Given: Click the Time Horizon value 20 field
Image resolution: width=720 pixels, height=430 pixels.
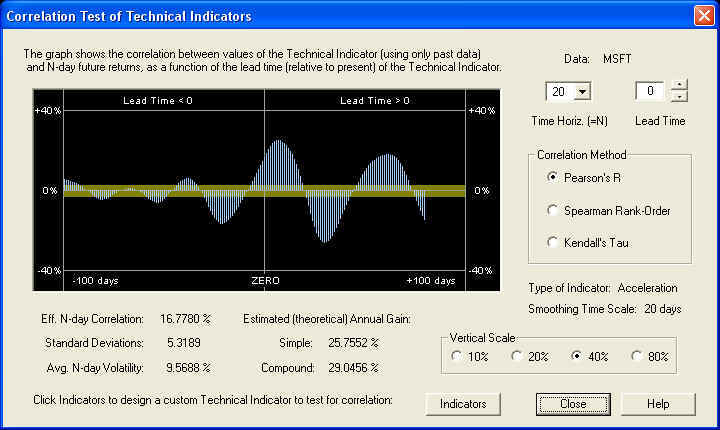Looking at the screenshot, I should tap(561, 91).
